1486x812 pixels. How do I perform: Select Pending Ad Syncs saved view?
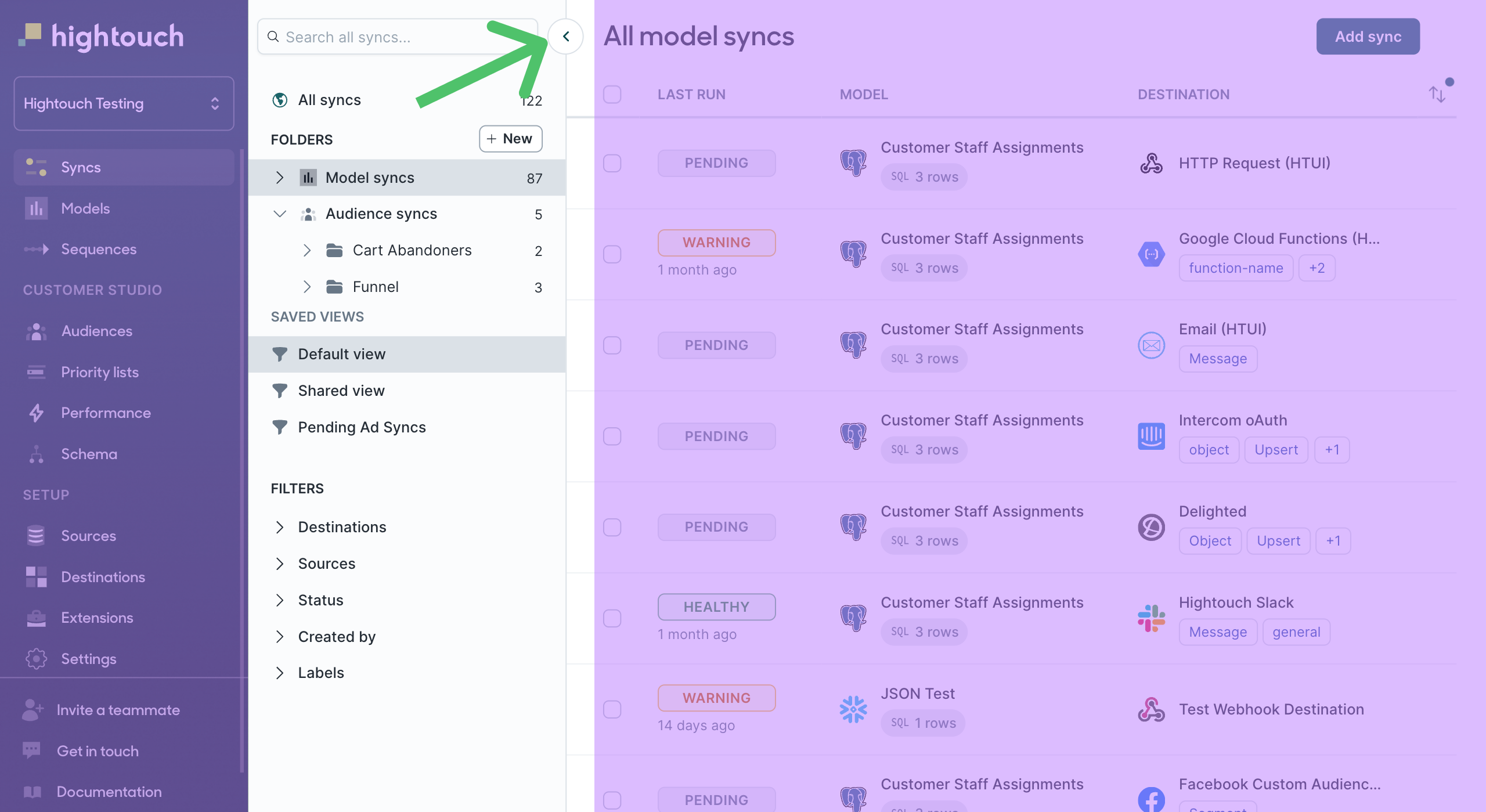[x=362, y=427]
